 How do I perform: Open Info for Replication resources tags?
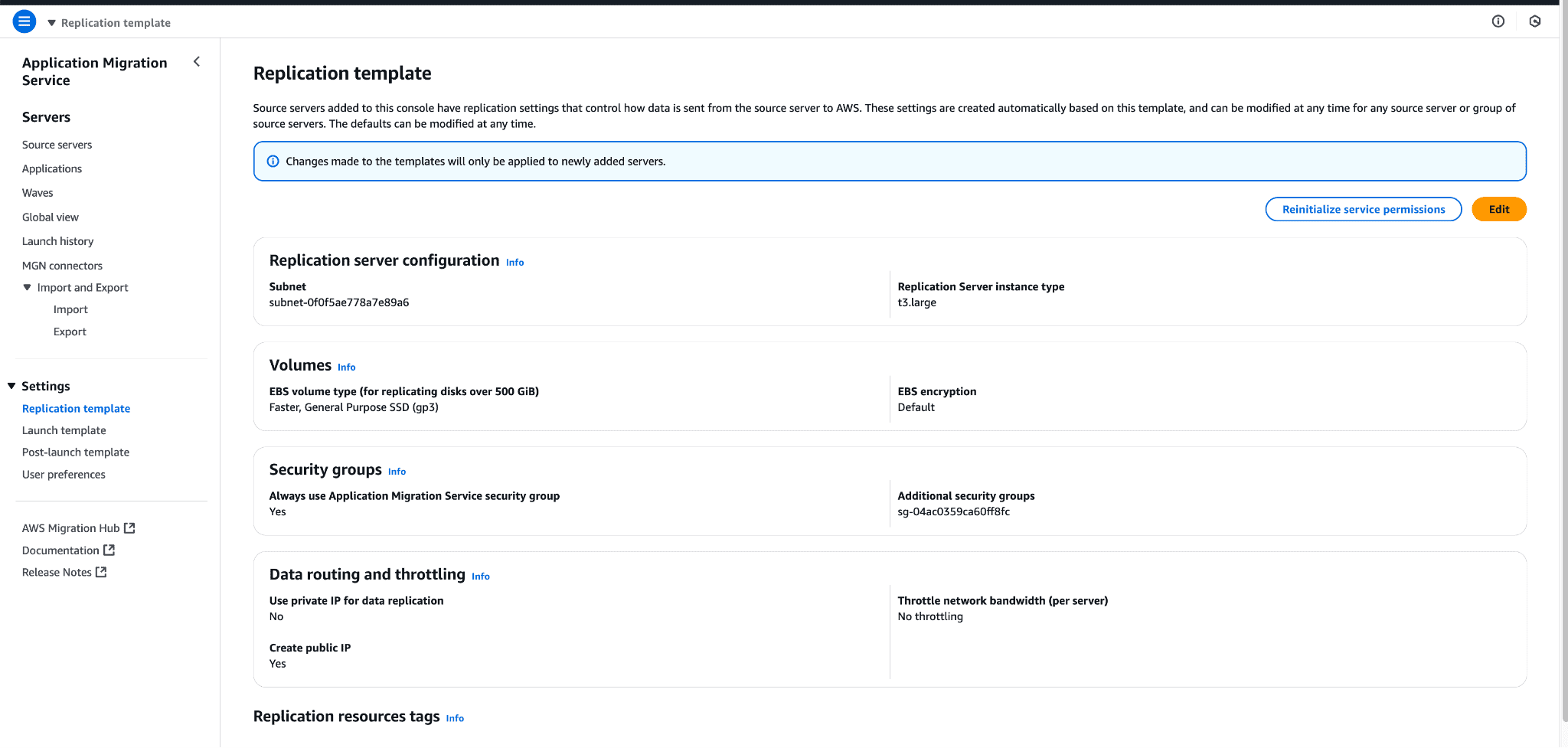point(455,718)
